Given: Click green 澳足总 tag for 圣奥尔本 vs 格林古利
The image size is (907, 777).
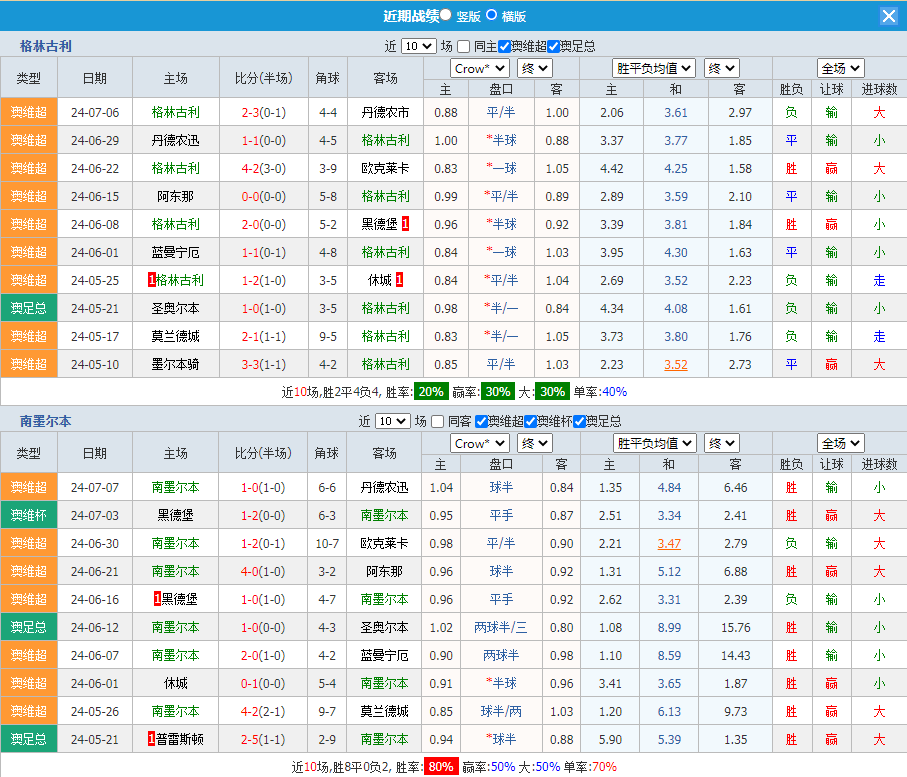Looking at the screenshot, I should point(29,308).
